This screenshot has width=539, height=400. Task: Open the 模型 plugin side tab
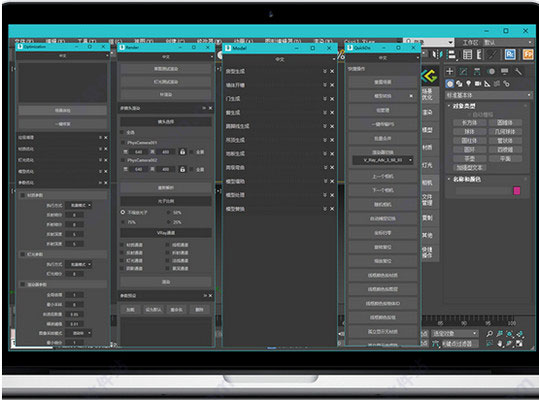427,130
